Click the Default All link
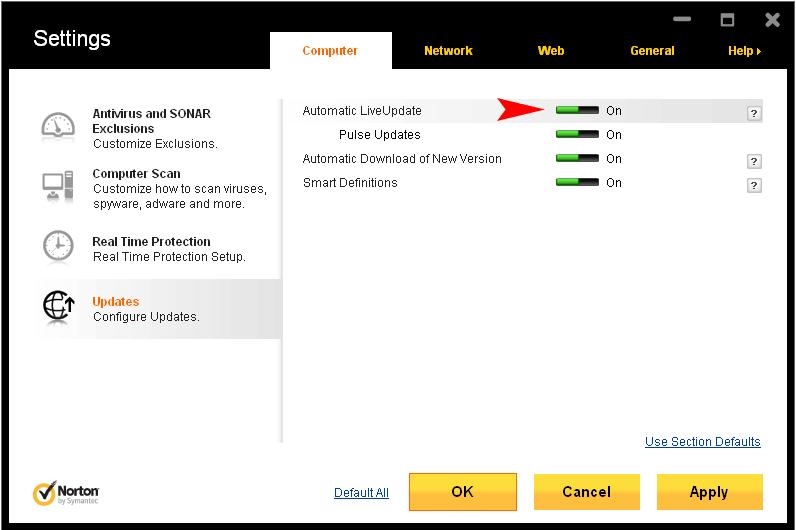 click(361, 492)
